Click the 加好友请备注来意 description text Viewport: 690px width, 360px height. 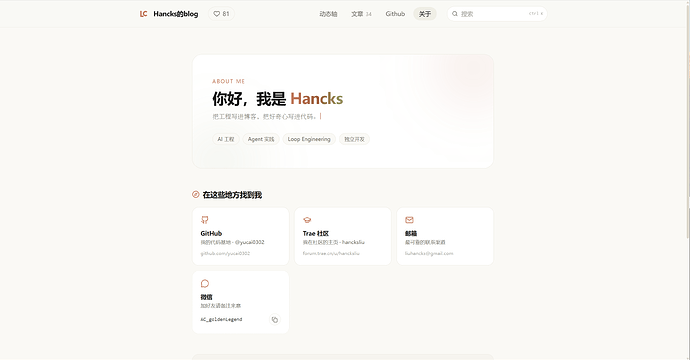coord(220,305)
